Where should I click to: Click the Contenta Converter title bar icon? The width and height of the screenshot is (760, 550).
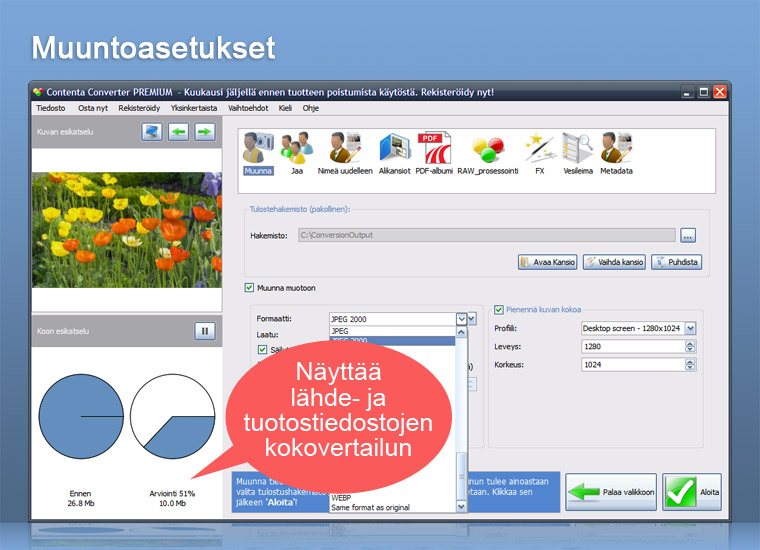point(38,92)
